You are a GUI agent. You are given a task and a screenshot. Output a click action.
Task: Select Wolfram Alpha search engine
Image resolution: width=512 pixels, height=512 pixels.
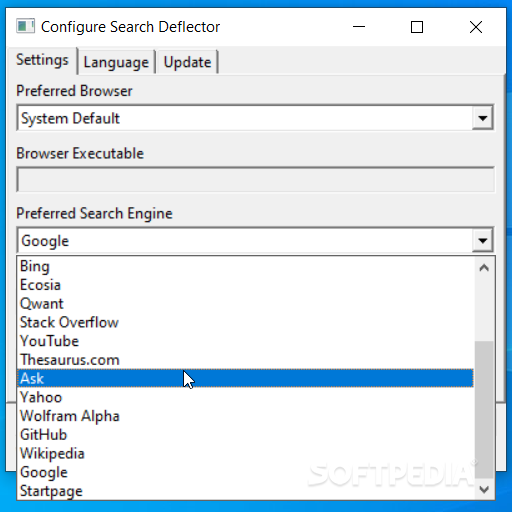(x=245, y=416)
